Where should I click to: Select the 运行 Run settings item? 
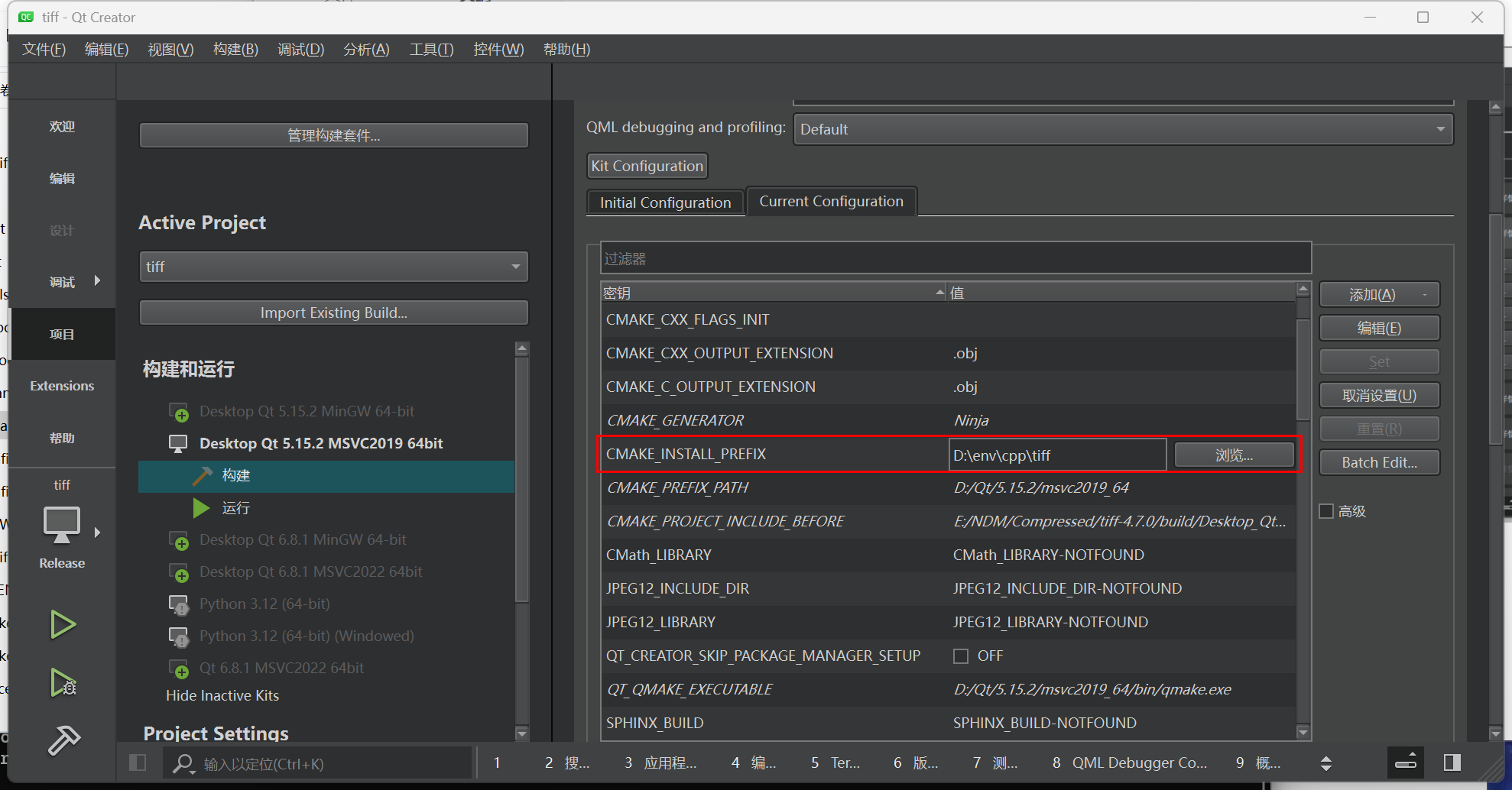[x=235, y=508]
